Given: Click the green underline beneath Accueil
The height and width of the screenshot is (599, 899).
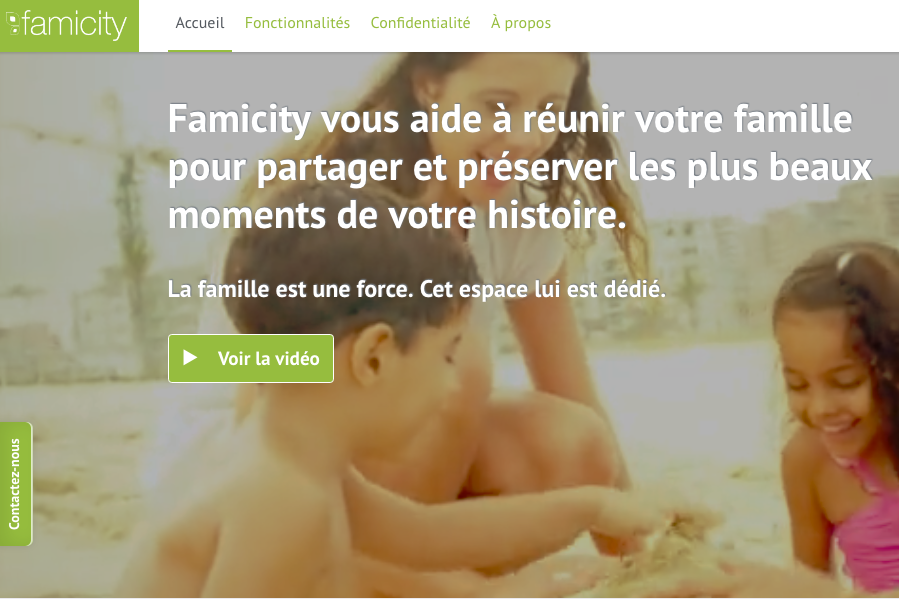Looking at the screenshot, I should pos(200,50).
